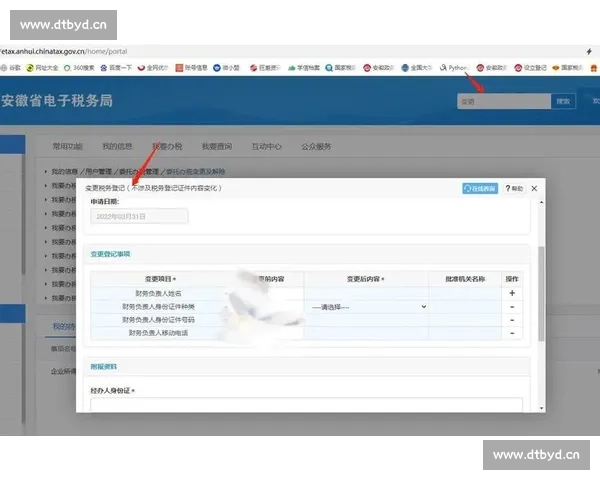Image resolution: width=600 pixels, height=480 pixels.
Task: Open the Python bookmark in bookmarks bar
Action: (x=457, y=68)
